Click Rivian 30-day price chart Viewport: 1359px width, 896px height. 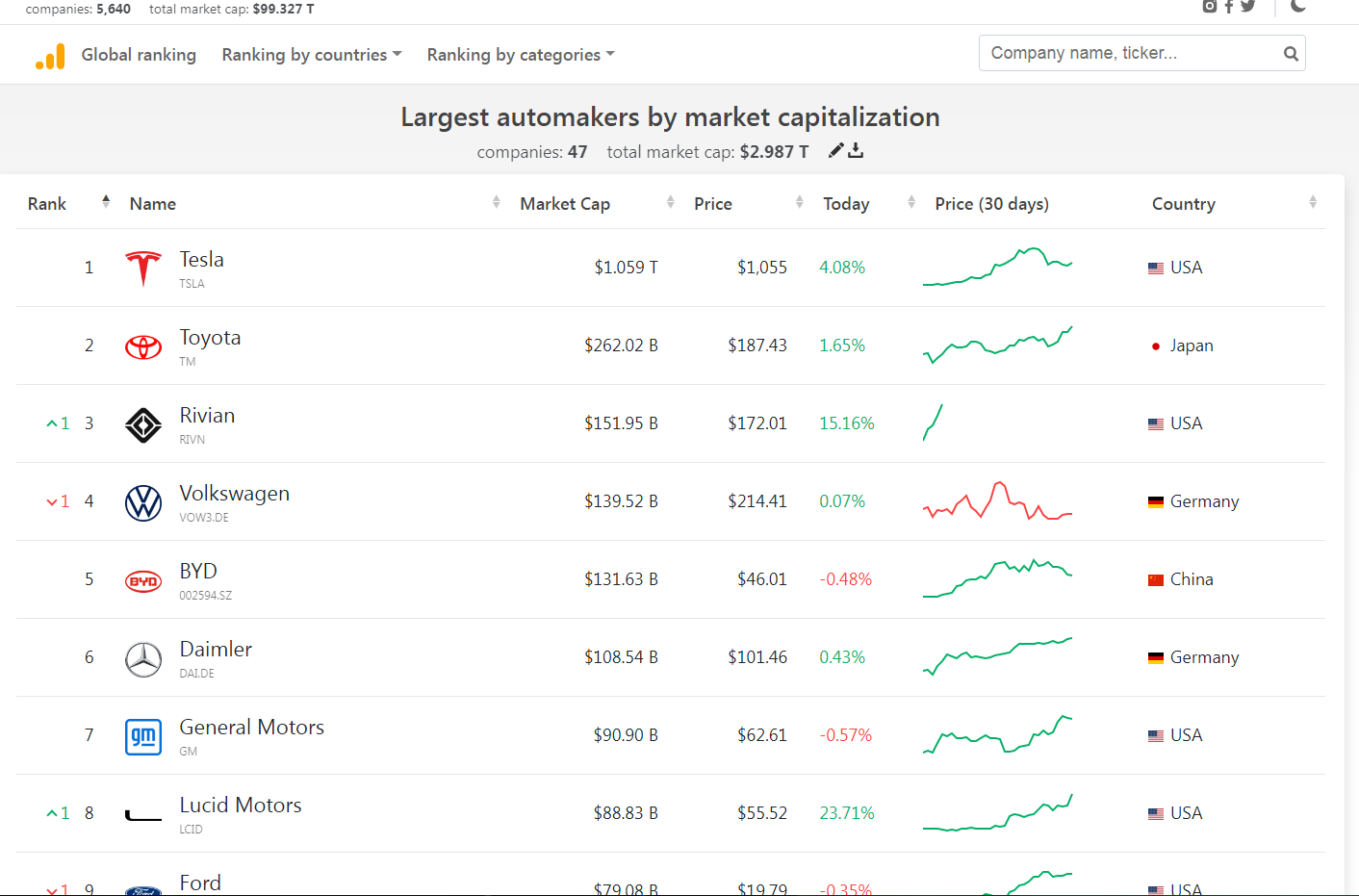[x=933, y=422]
